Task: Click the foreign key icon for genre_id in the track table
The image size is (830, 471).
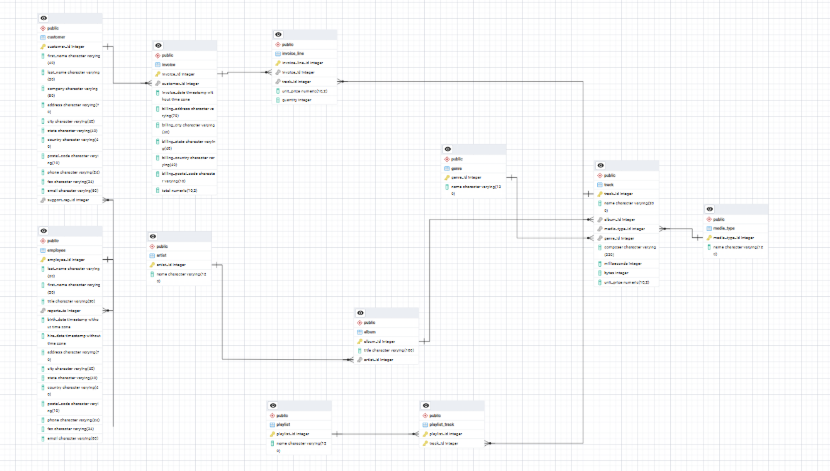Action: click(600, 238)
